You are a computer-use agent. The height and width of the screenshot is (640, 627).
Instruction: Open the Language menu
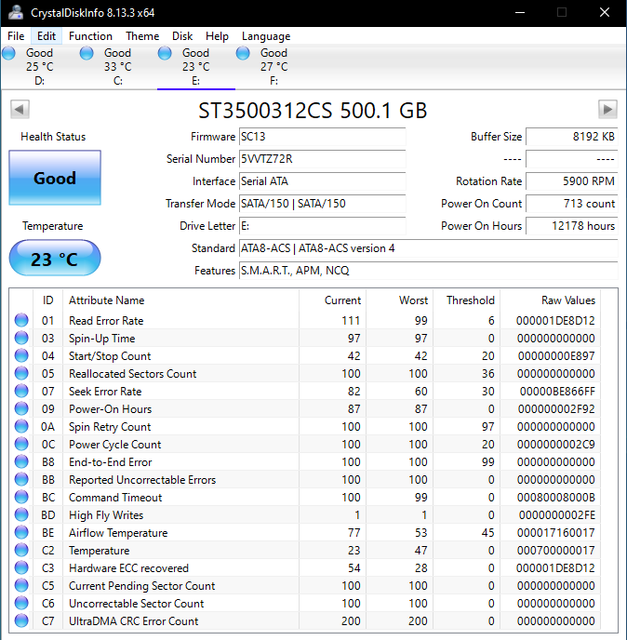tap(266, 36)
